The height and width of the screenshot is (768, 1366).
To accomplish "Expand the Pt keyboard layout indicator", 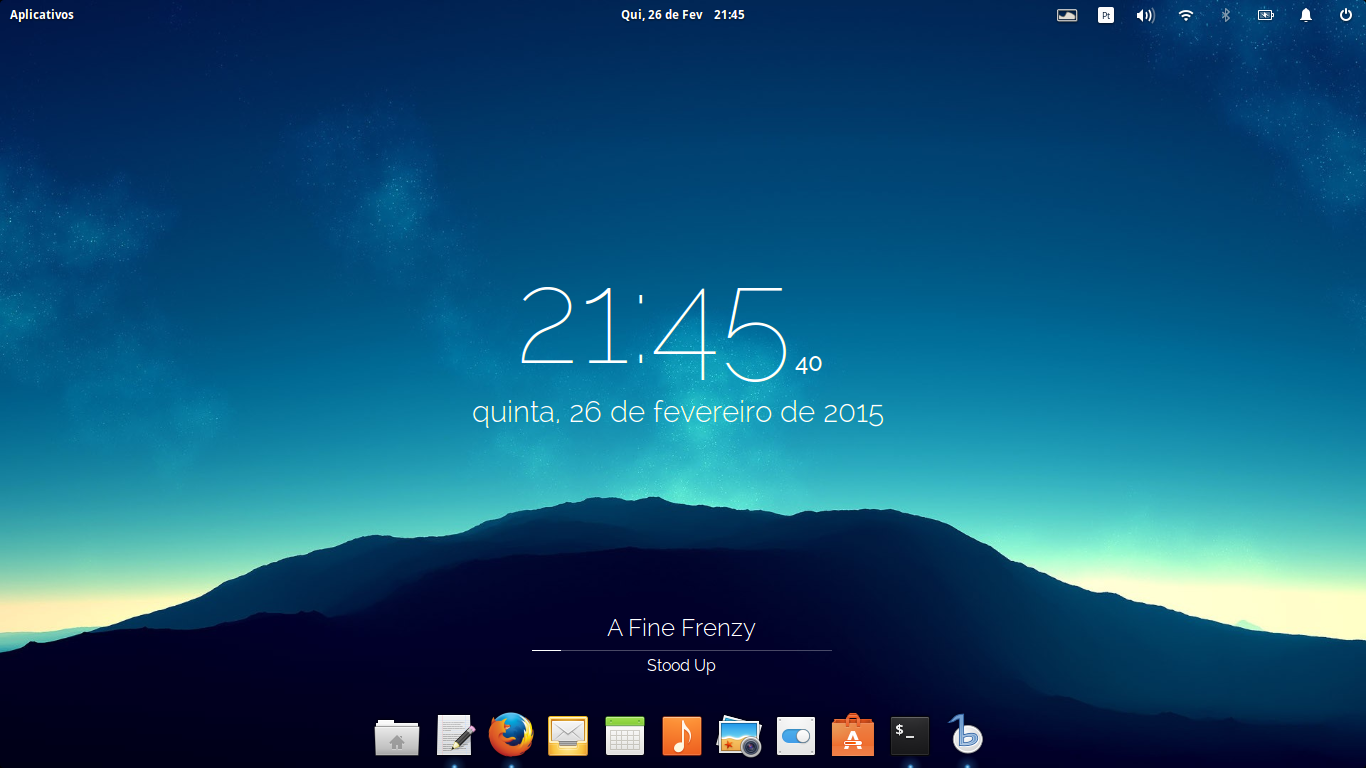I will point(1106,15).
